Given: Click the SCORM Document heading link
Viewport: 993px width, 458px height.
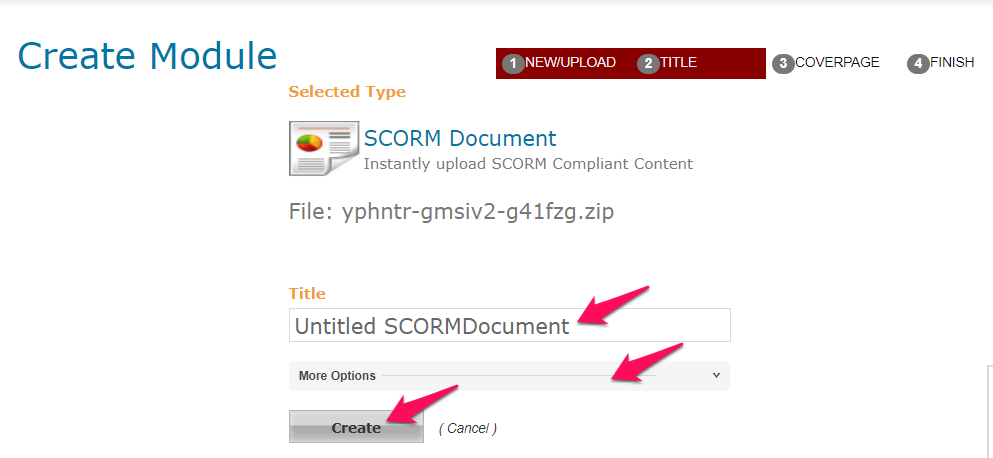Looking at the screenshot, I should 460,138.
